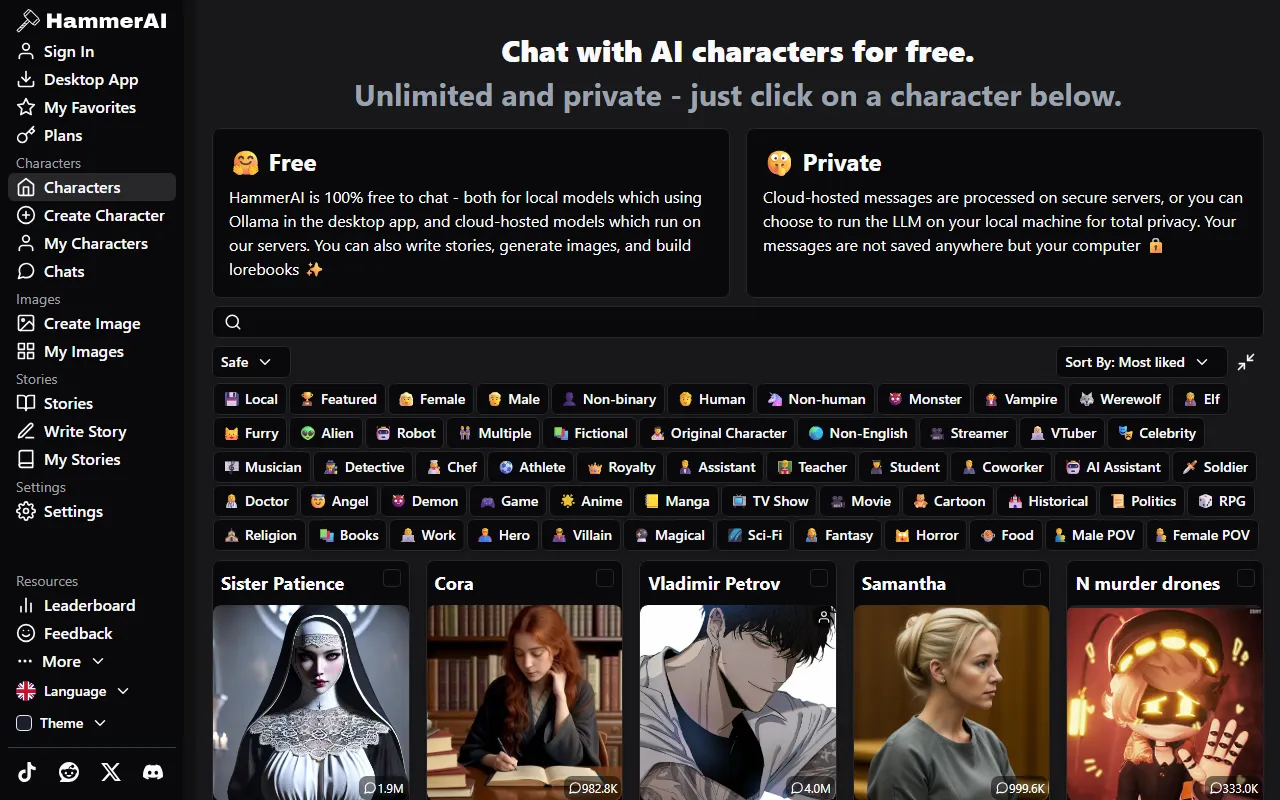Go to My Favorites page

(x=92, y=107)
